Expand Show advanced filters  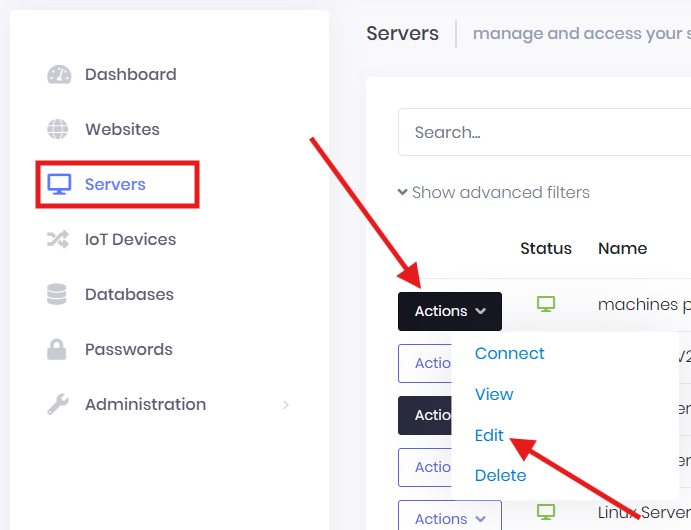[x=494, y=192]
